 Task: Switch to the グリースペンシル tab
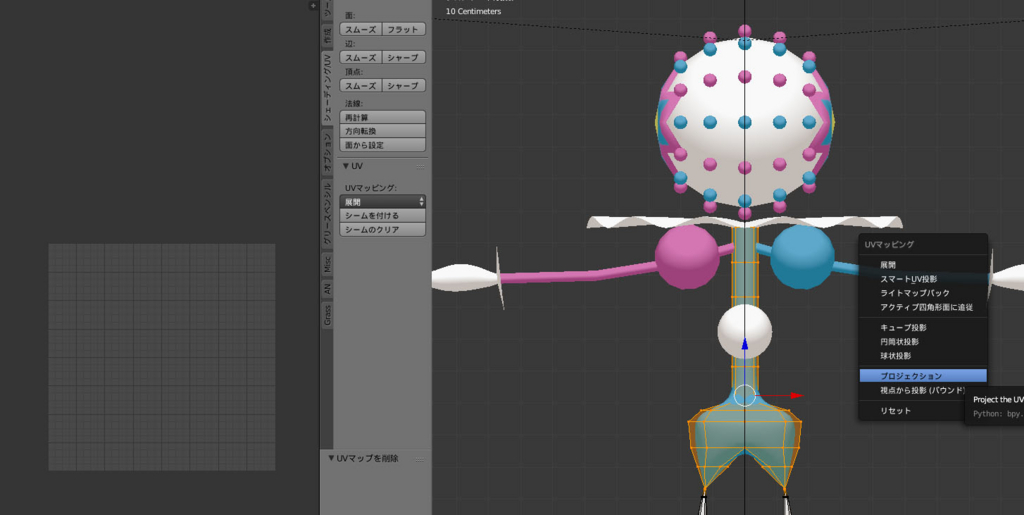[327, 214]
